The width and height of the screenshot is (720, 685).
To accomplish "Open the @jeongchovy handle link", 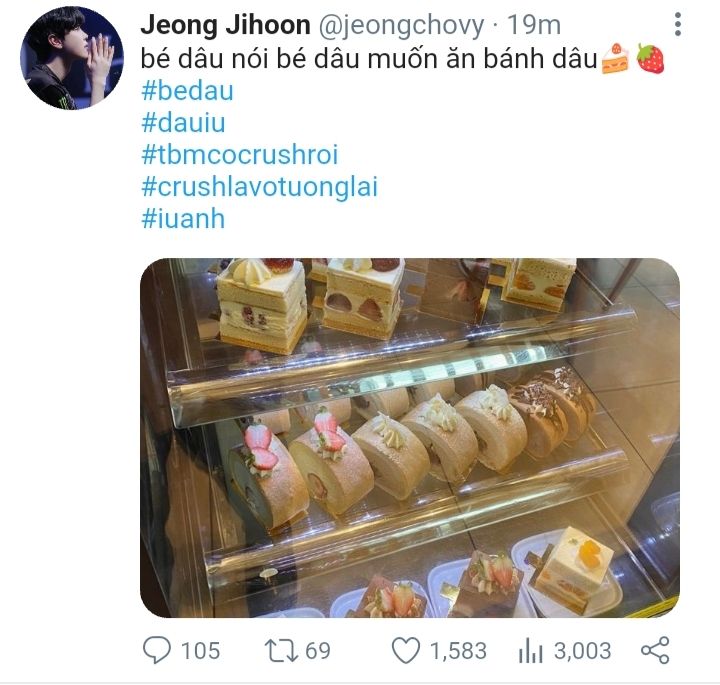I will [401, 25].
